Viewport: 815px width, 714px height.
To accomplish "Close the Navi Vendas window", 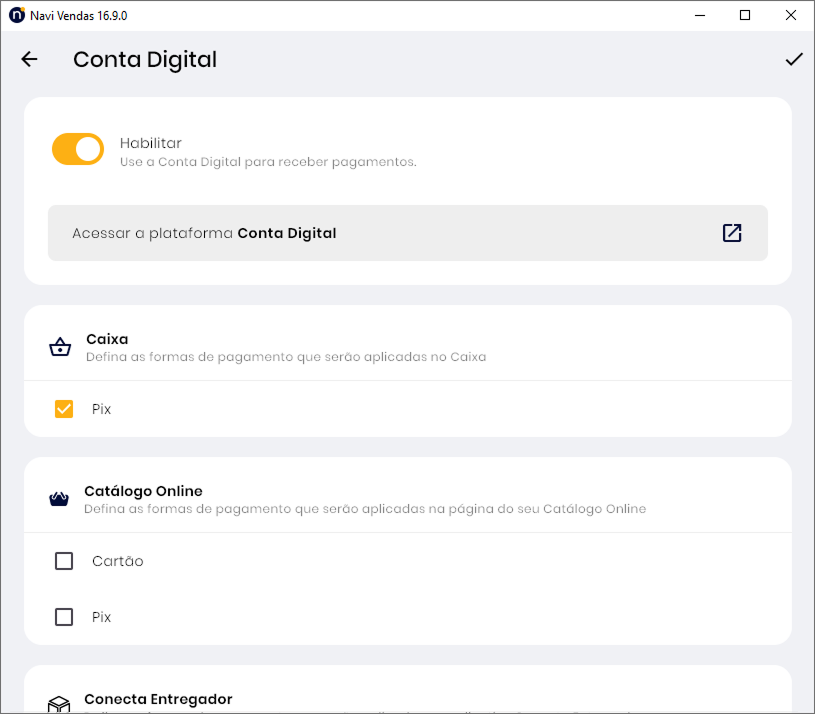I will click(x=791, y=15).
